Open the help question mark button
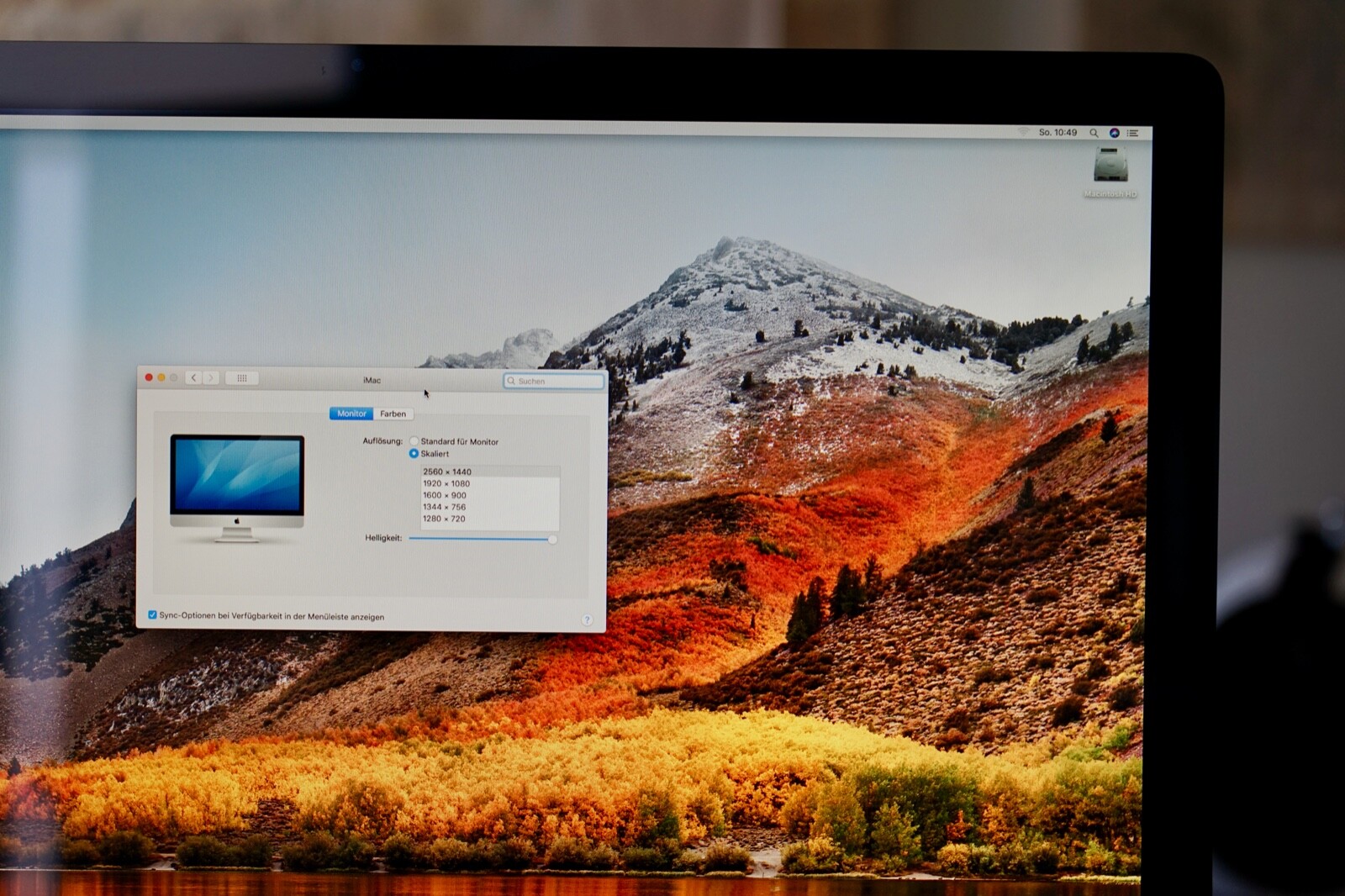The image size is (1345, 896). click(588, 620)
